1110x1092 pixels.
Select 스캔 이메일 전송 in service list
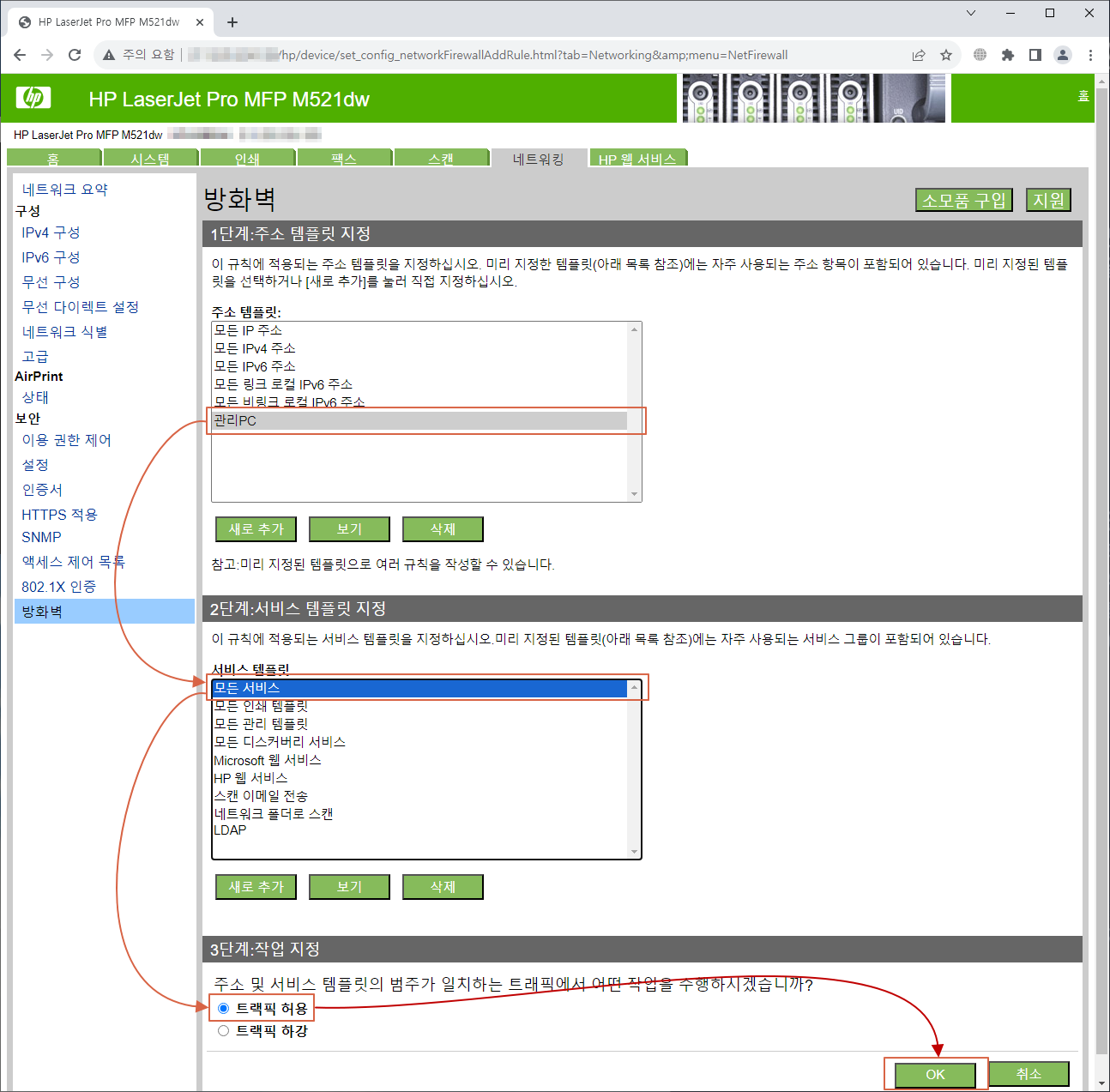419,796
